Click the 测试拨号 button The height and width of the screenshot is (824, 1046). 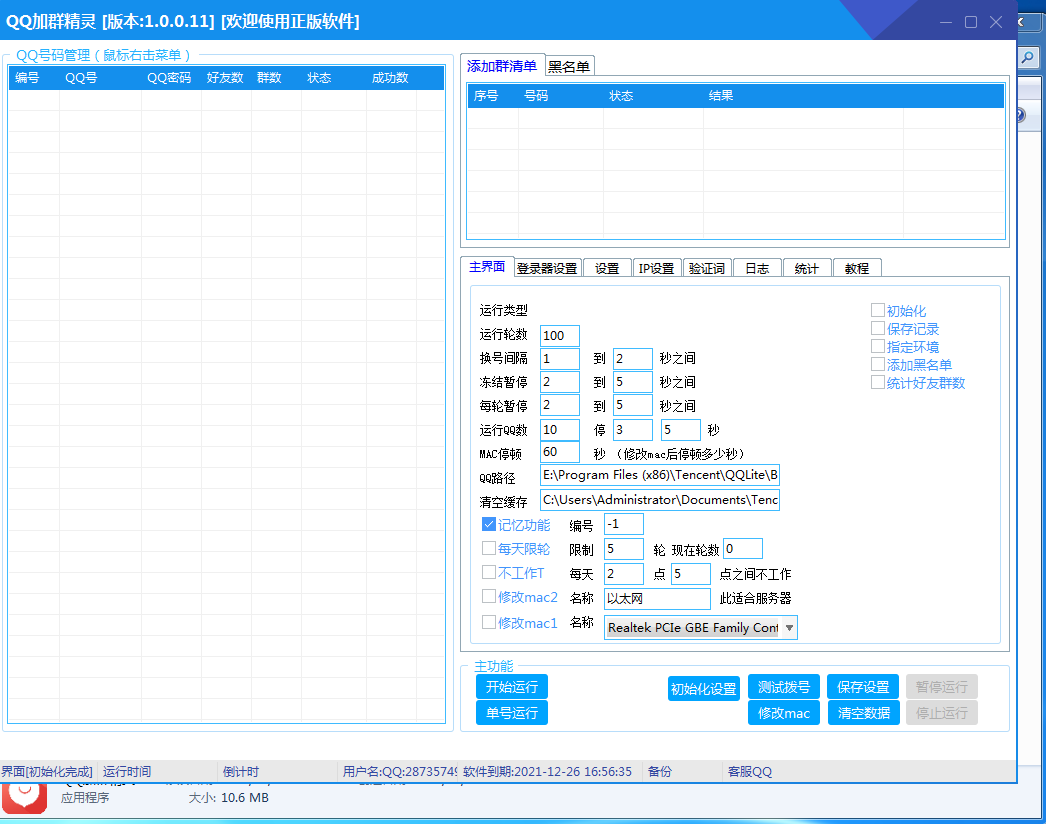784,687
